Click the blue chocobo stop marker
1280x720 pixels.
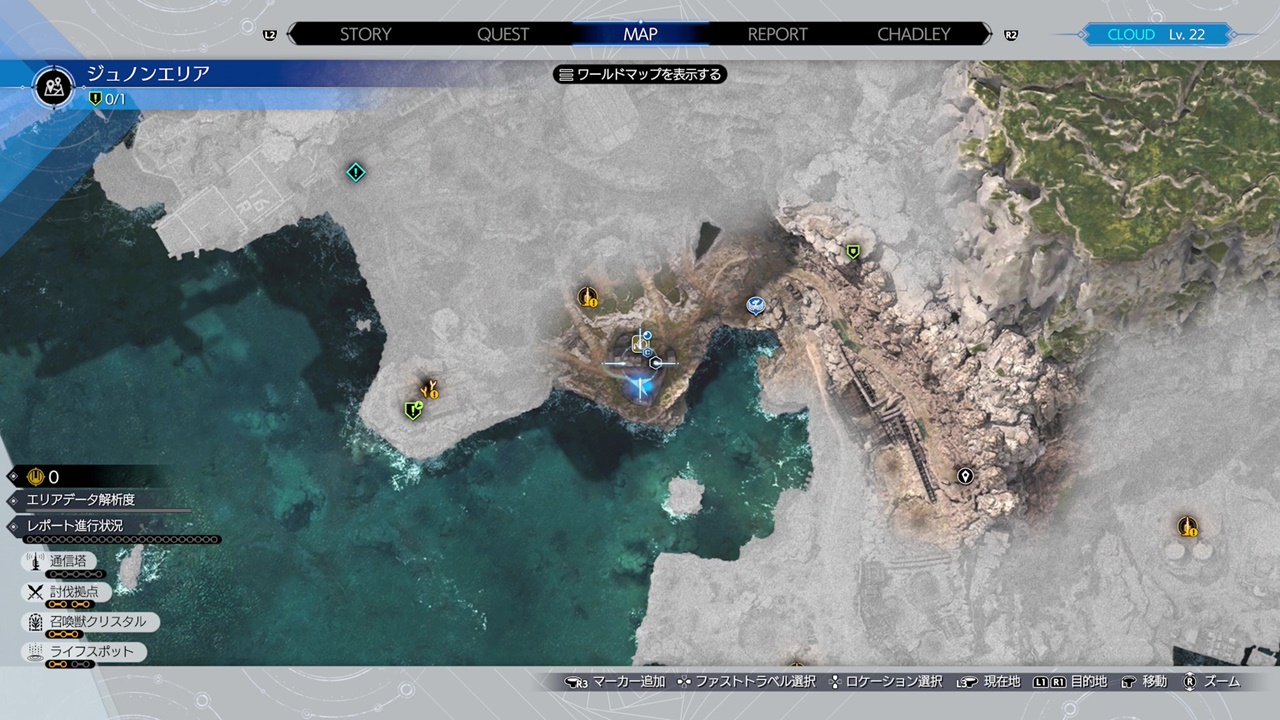[756, 305]
